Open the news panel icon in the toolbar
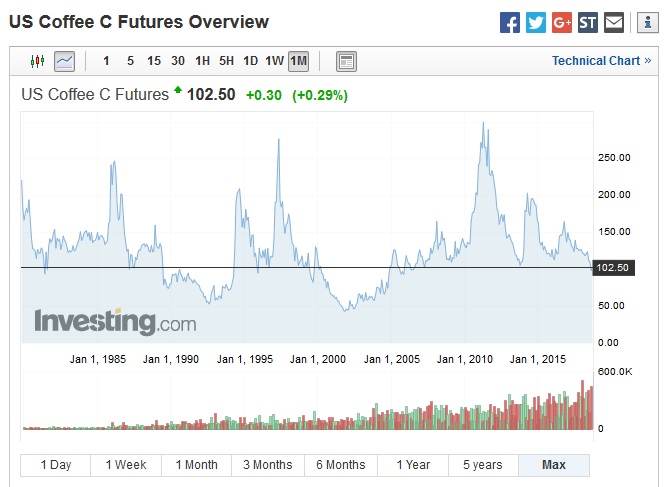The image size is (665, 487). 346,61
